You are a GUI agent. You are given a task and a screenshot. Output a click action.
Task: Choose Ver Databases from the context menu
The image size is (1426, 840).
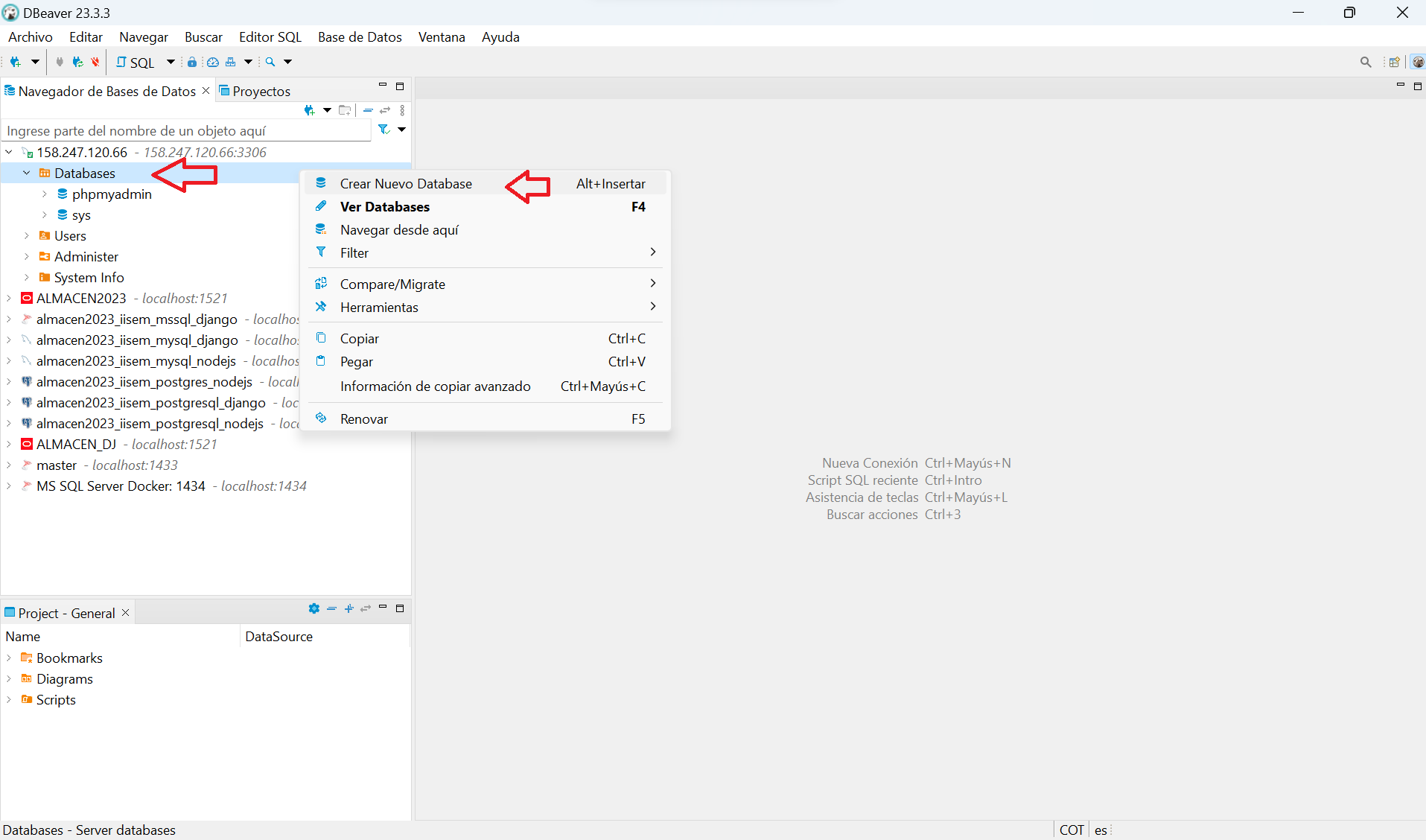point(485,207)
